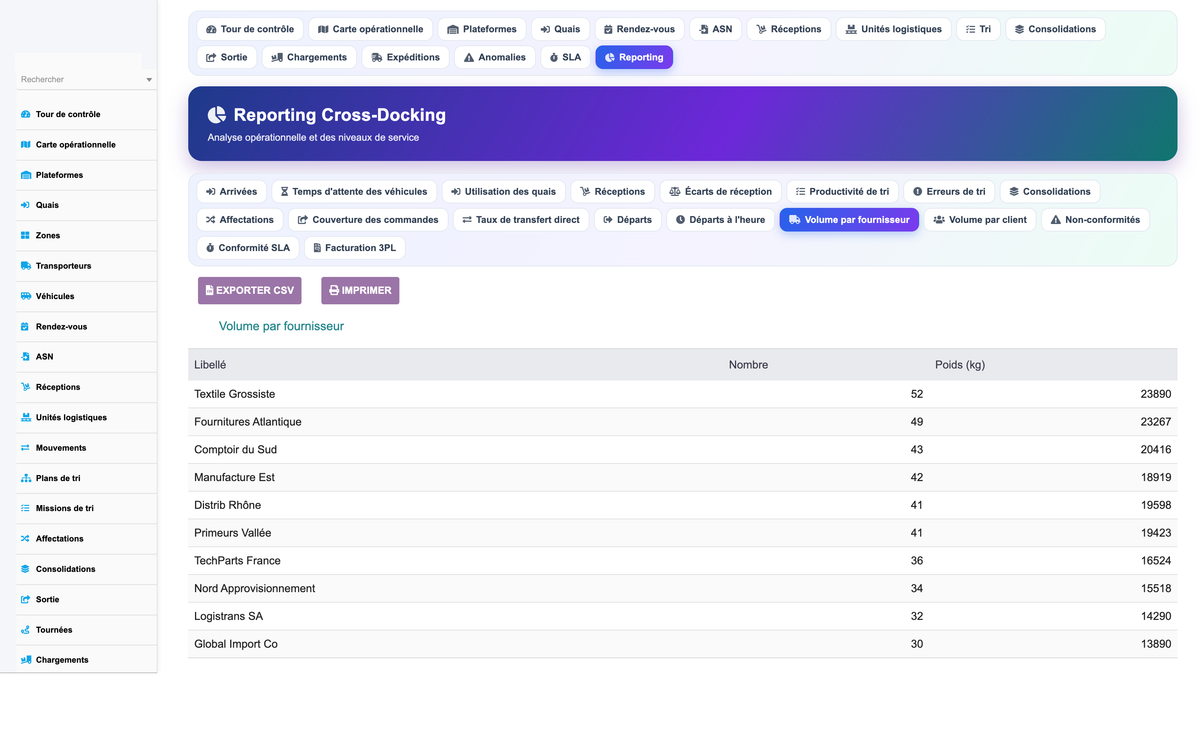Image resolution: width=1200 pixels, height=743 pixels.
Task: Show the Départs report
Action: pyautogui.click(x=628, y=219)
